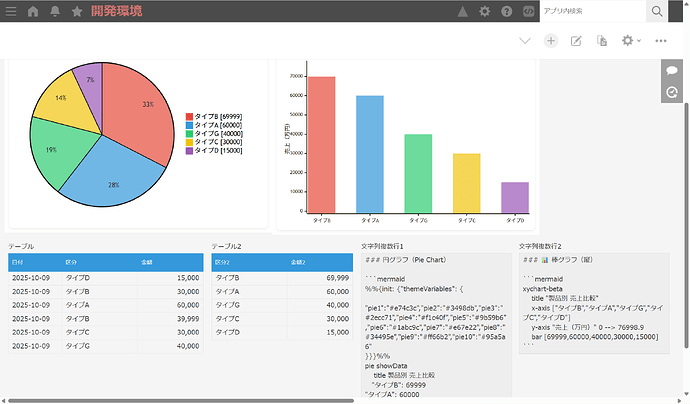Click the horizontal scrollbar at bottom
Image resolution: width=690 pixels, height=404 pixels.
[180, 400]
